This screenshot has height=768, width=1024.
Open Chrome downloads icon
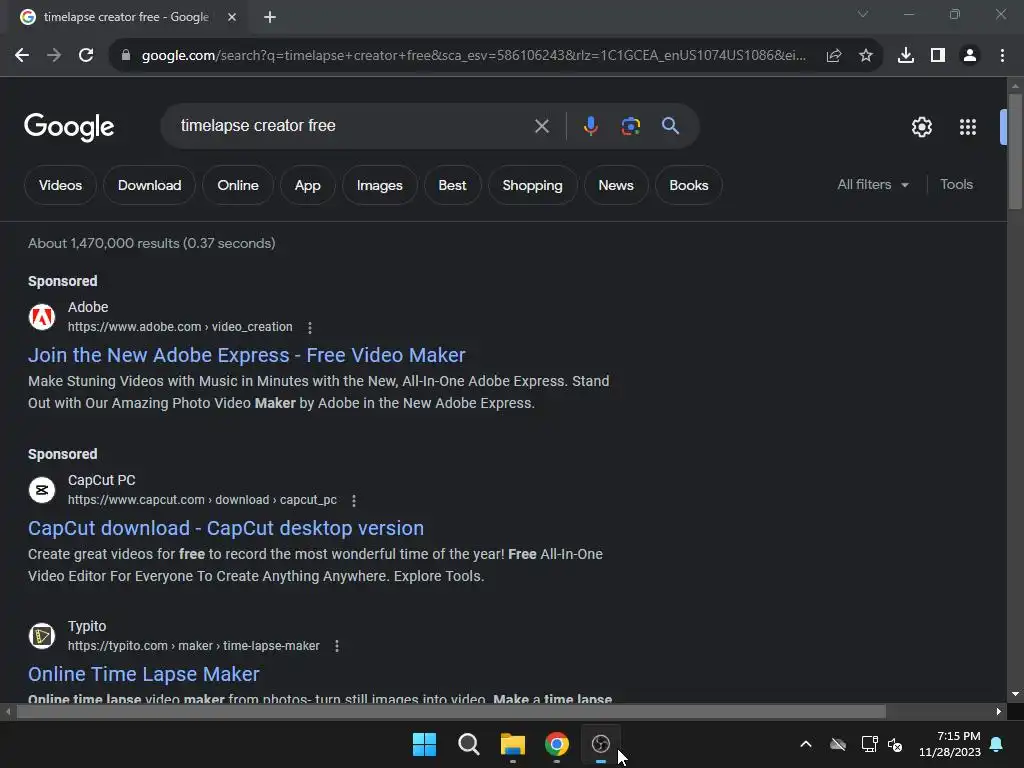[906, 56]
